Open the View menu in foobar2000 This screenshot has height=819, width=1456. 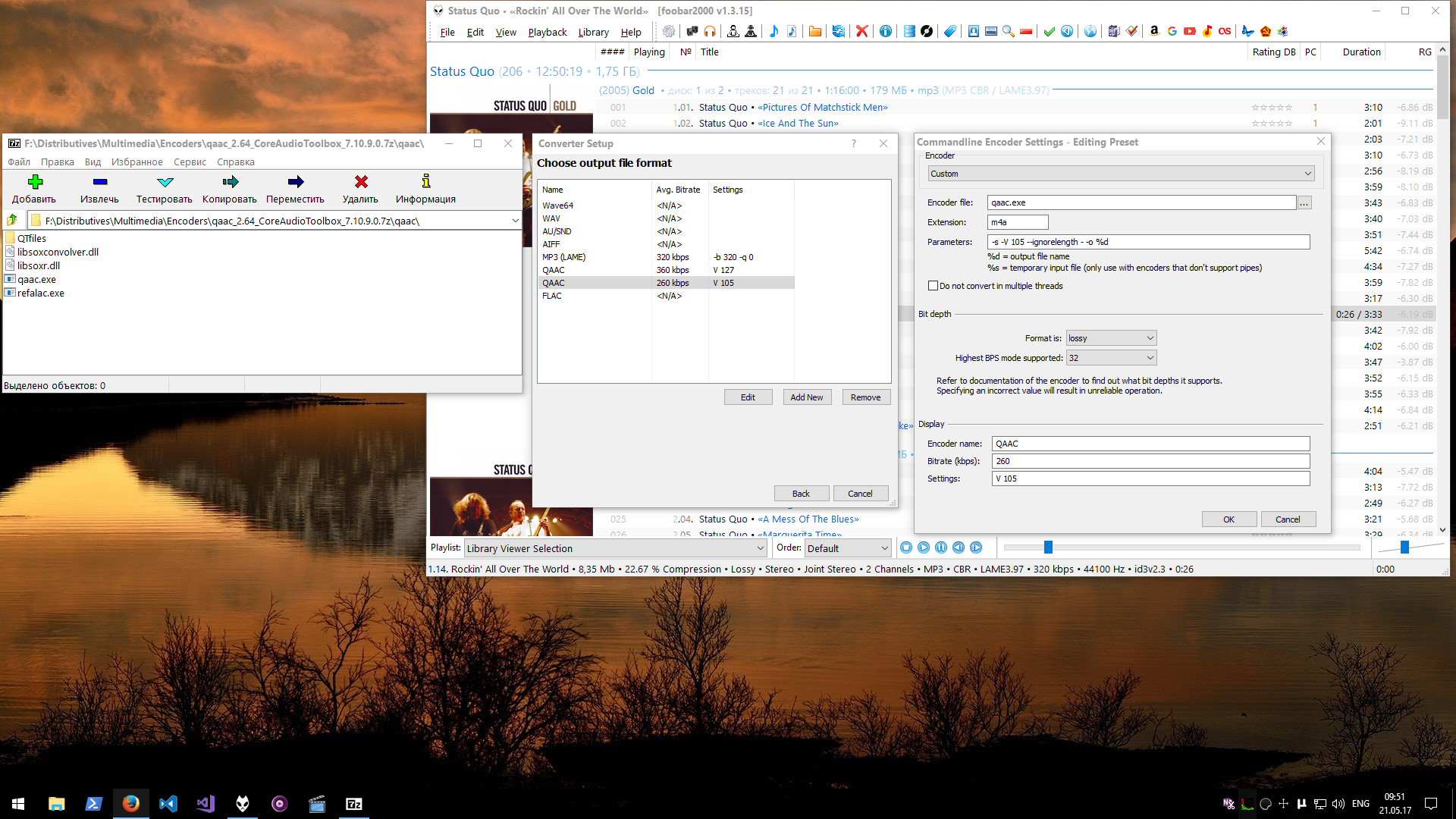tap(506, 32)
